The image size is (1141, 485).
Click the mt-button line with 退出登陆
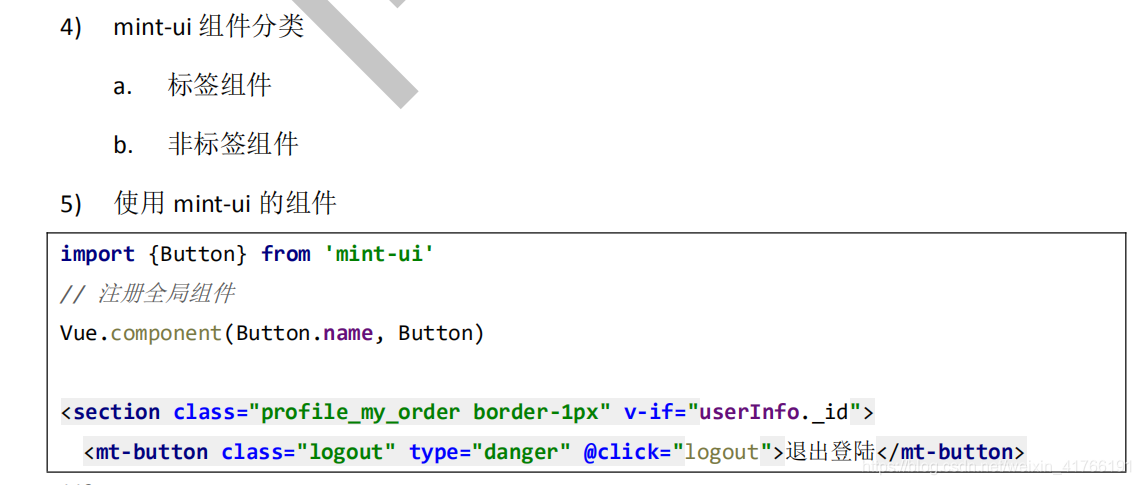[554, 452]
